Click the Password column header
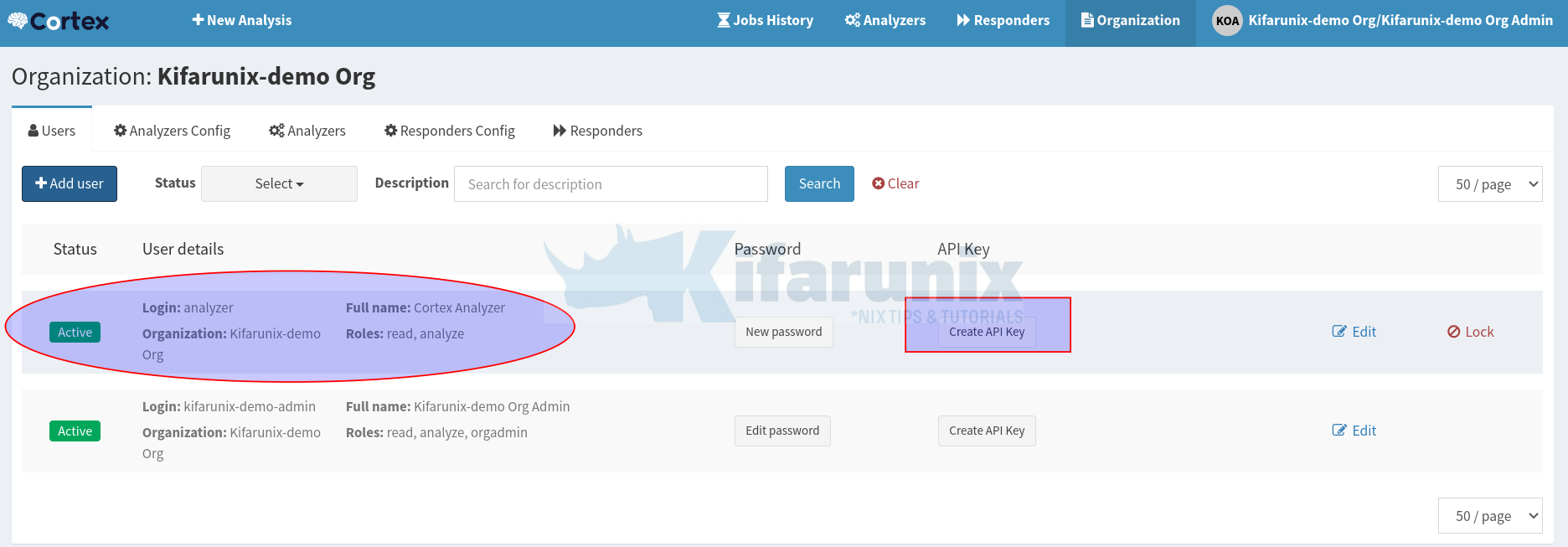Viewport: 1568px width, 547px height. pos(767,249)
